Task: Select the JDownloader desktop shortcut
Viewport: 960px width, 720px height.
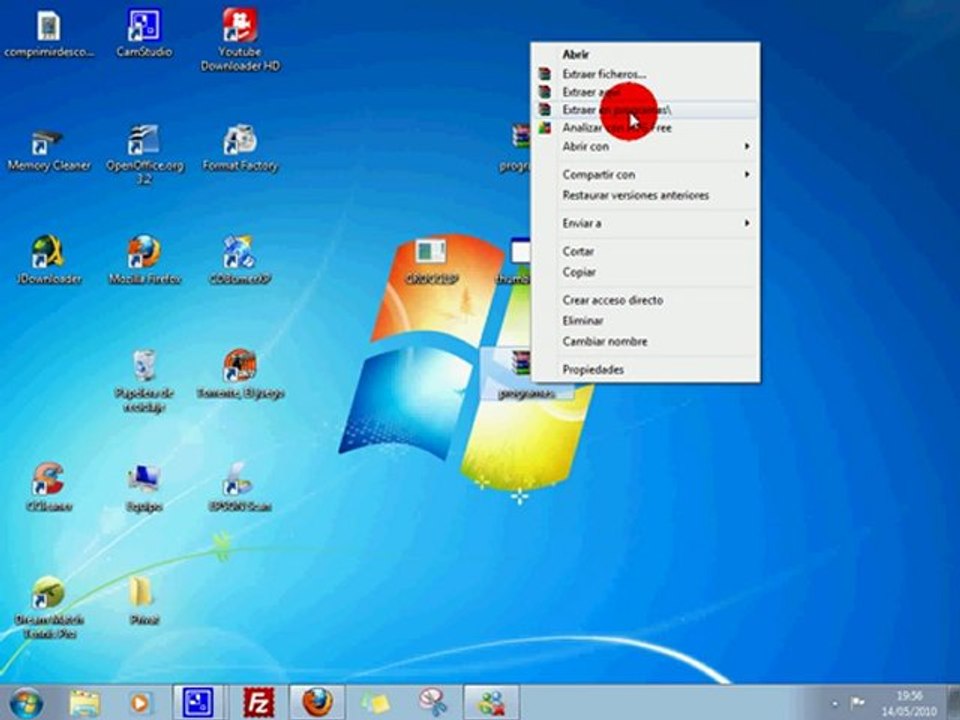Action: coord(49,260)
